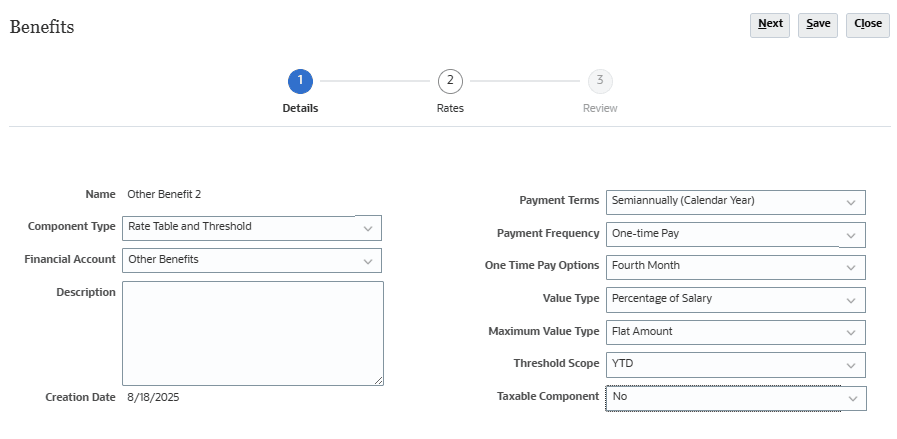Switch to the Rates step label
The image size is (897, 439).
tap(450, 108)
